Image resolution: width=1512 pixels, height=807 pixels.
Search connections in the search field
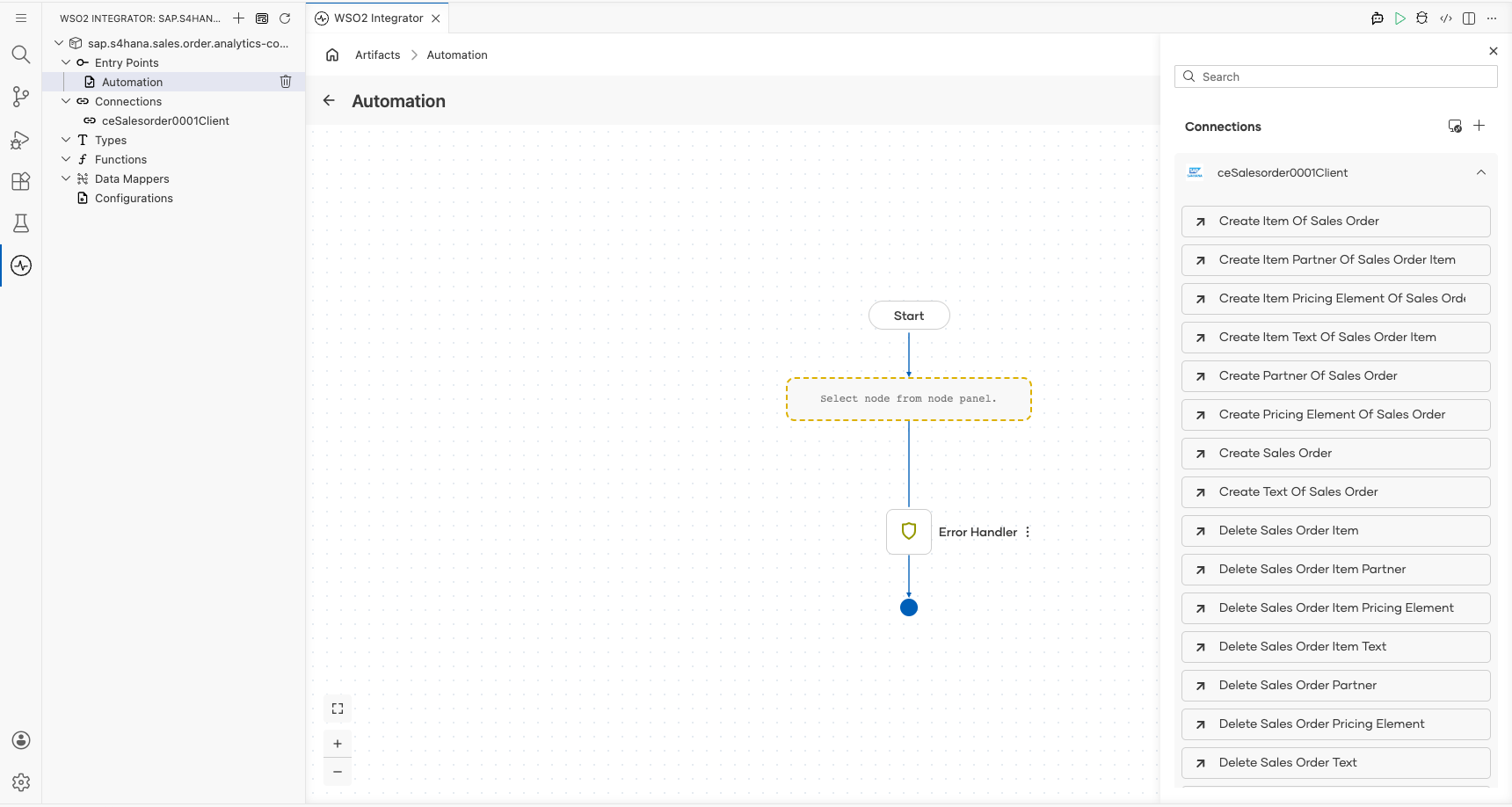coord(1336,76)
